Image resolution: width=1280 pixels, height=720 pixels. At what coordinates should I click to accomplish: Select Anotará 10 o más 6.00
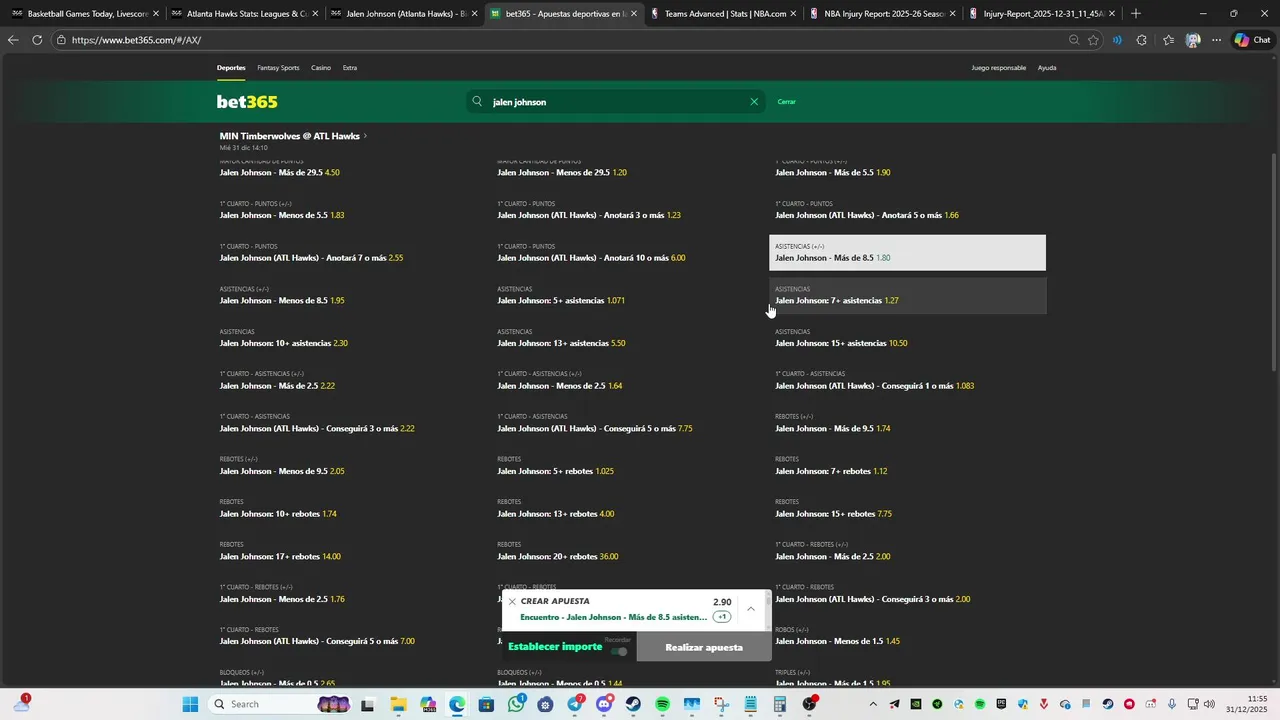(x=630, y=253)
